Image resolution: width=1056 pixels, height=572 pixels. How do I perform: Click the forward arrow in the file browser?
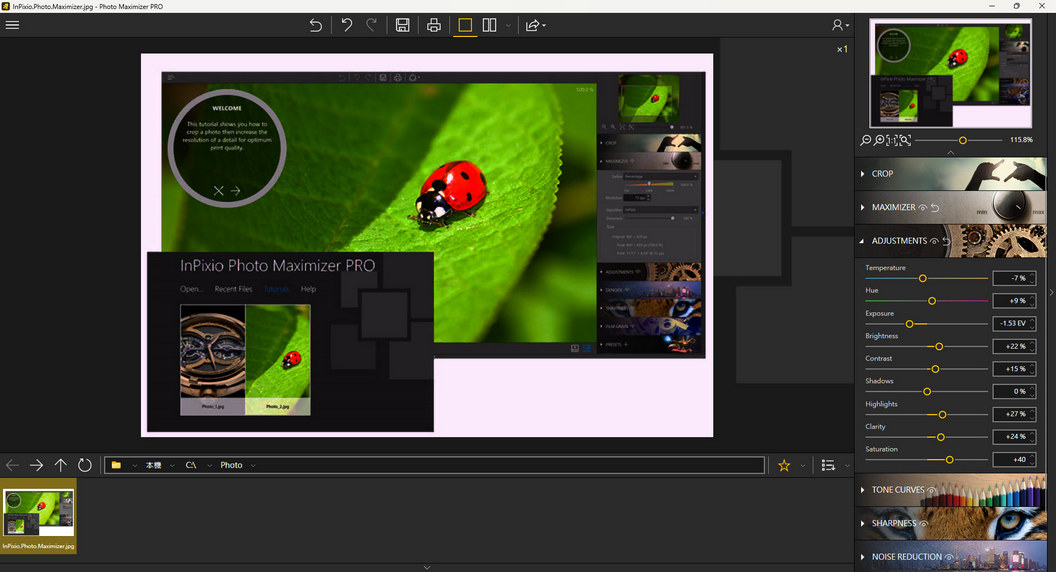click(x=36, y=465)
